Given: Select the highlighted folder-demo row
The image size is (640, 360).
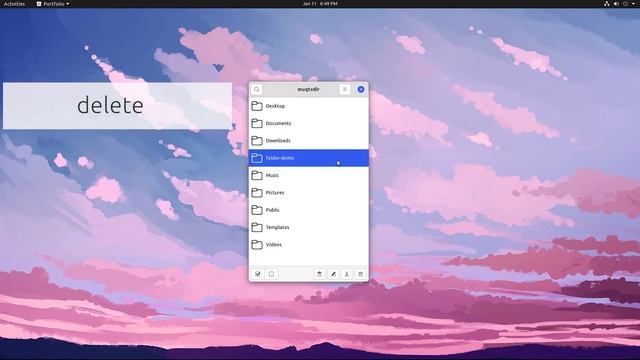Looking at the screenshot, I should point(309,158).
